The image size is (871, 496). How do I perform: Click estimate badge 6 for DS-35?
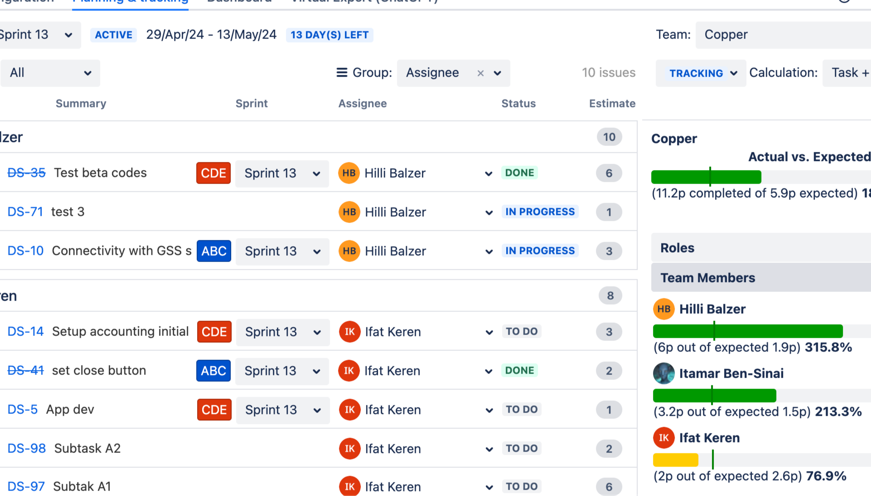pos(609,173)
